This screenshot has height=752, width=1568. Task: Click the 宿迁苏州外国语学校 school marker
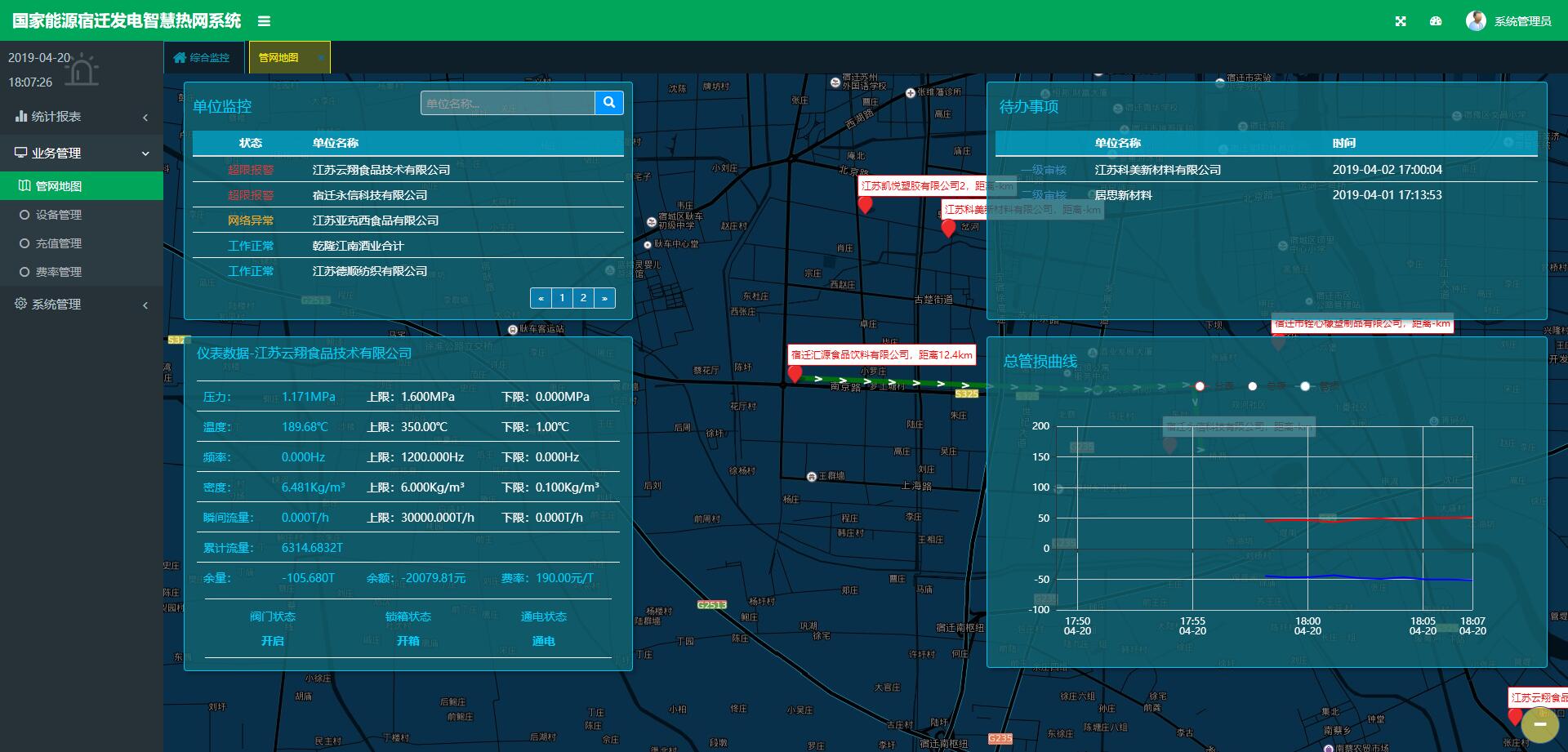coord(835,82)
